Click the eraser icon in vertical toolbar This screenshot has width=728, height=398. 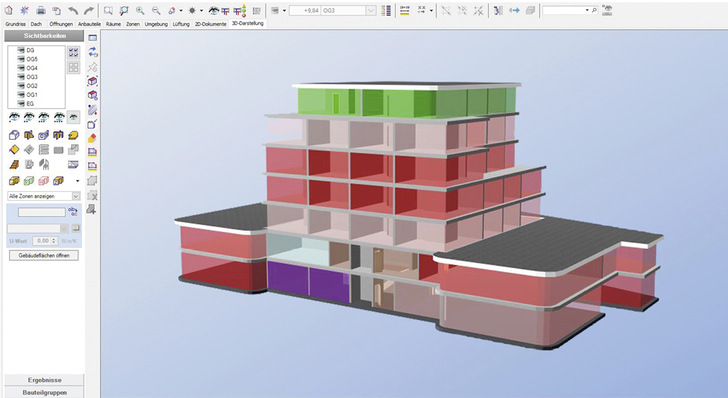coord(92,138)
